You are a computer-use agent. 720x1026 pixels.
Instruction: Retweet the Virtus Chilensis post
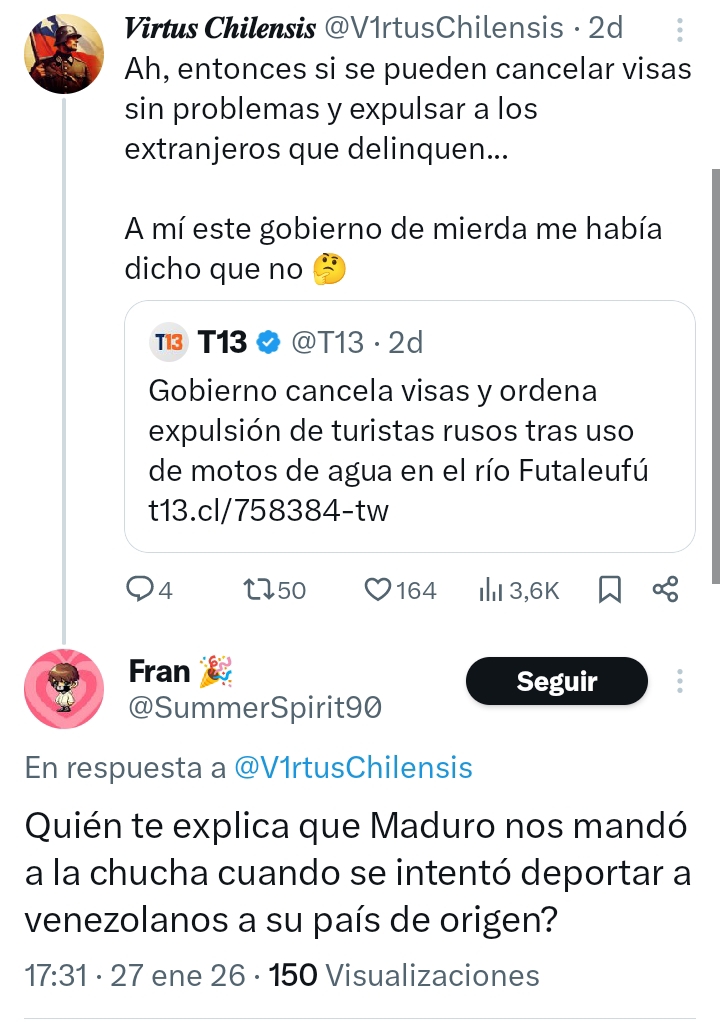(x=258, y=590)
